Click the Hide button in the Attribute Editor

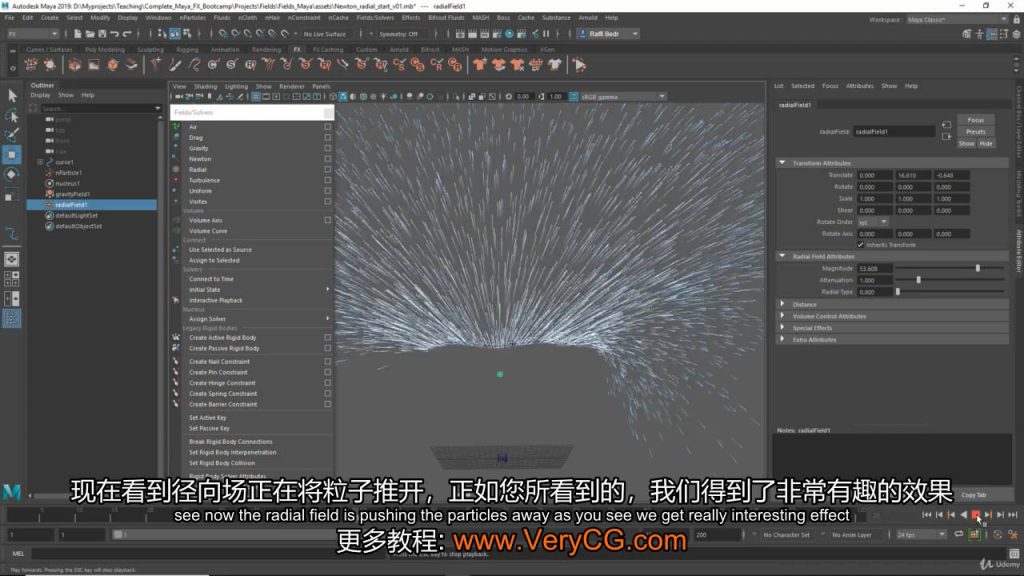pyautogui.click(x=985, y=144)
